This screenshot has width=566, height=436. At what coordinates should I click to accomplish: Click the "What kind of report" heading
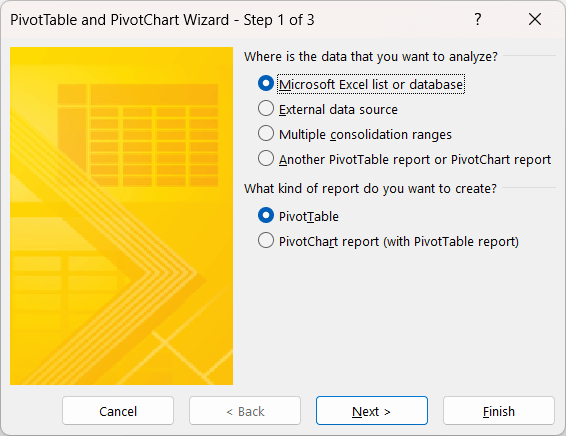pos(370,189)
